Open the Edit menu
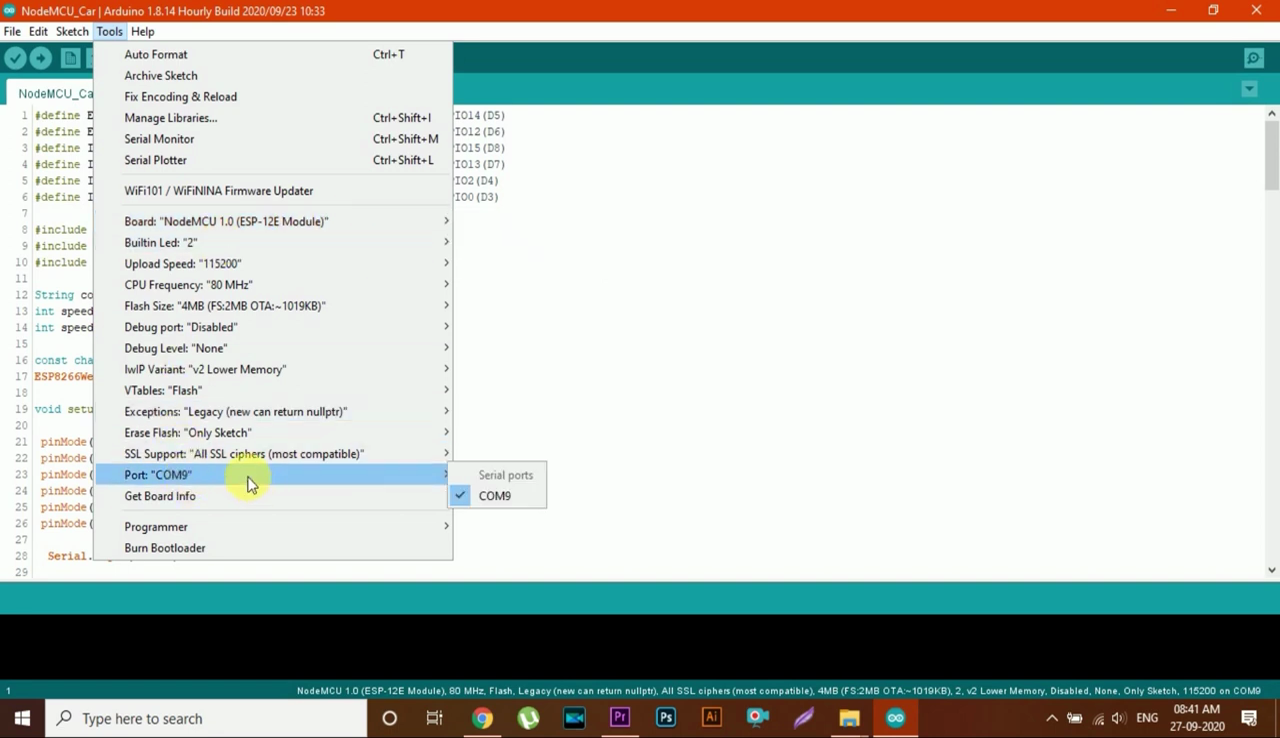 38,31
